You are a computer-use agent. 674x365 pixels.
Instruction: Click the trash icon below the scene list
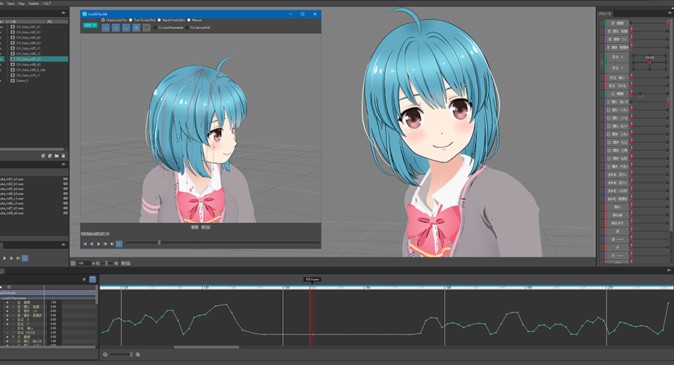[x=63, y=156]
